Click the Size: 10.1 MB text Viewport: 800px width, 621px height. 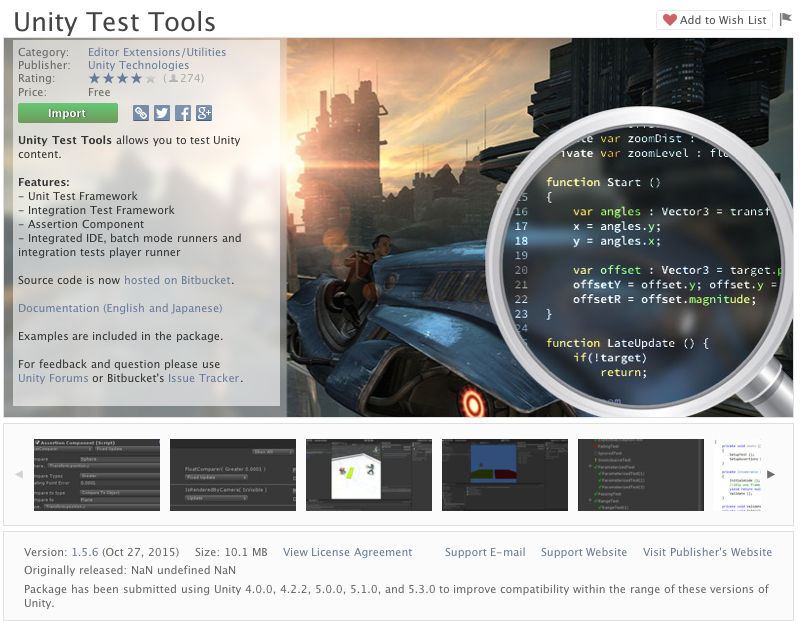tap(231, 552)
